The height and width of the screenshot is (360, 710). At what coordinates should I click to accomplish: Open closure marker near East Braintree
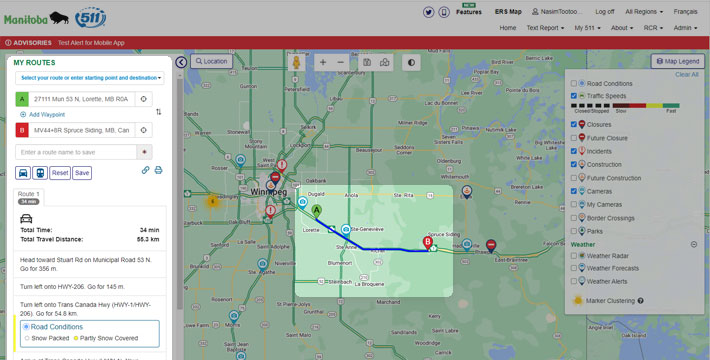click(x=491, y=246)
